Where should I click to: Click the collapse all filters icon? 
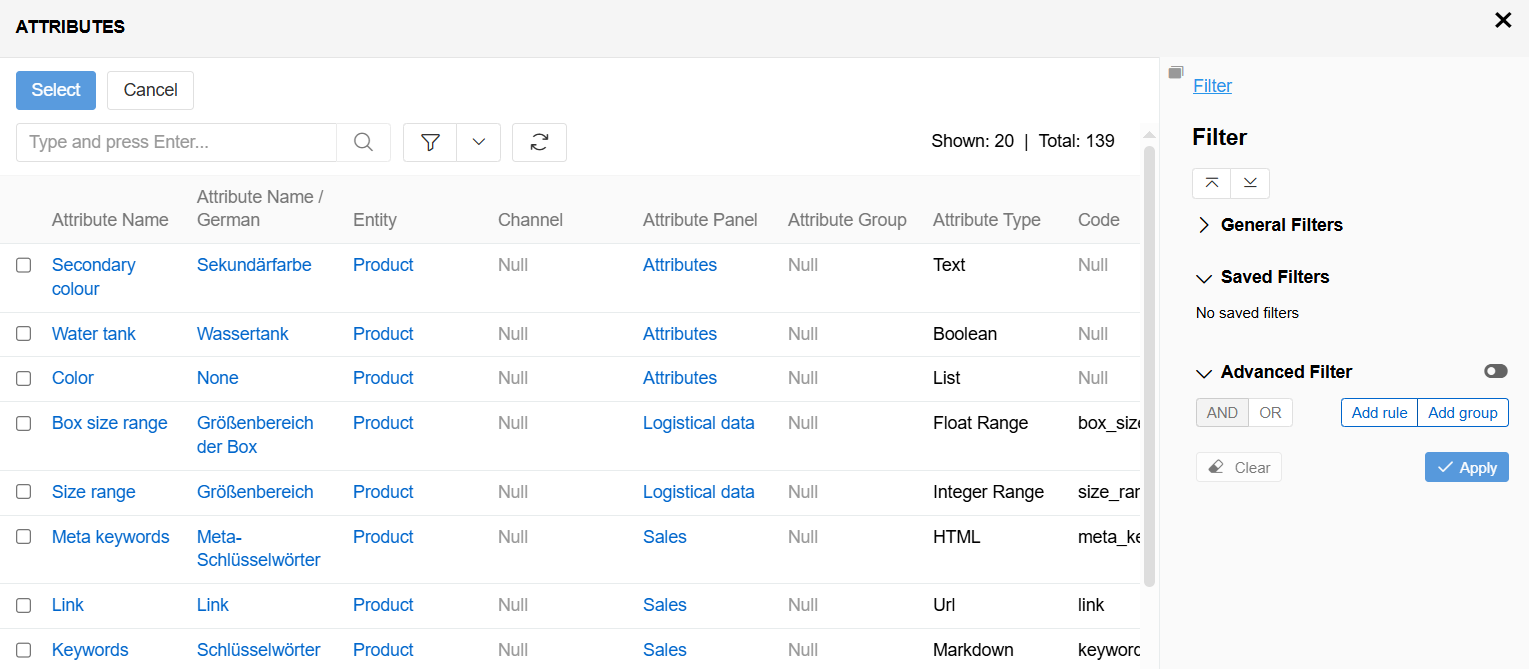(1212, 183)
